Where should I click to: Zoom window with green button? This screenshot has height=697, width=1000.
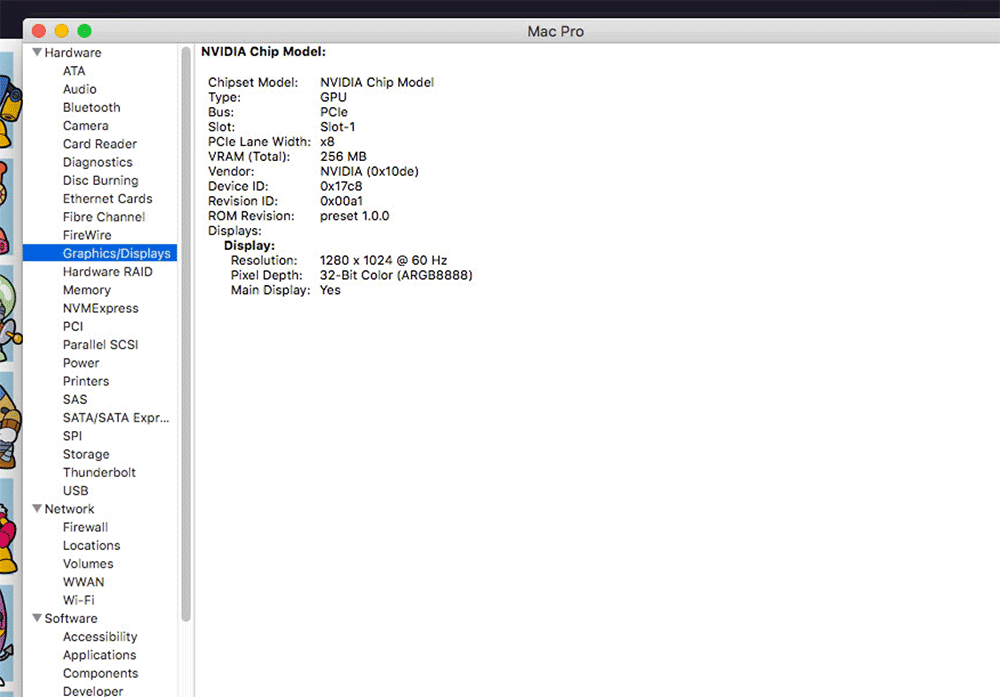click(x=84, y=31)
